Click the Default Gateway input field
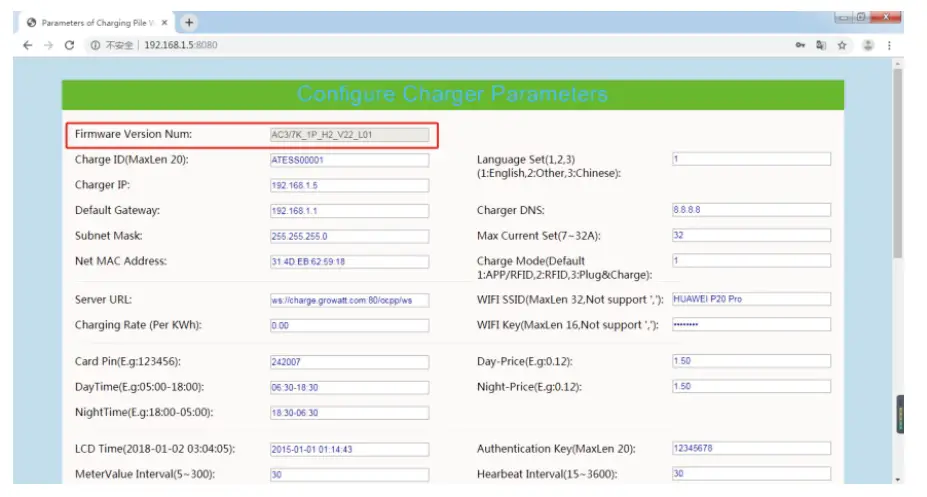Viewport: 927px width, 497px height. tap(349, 211)
